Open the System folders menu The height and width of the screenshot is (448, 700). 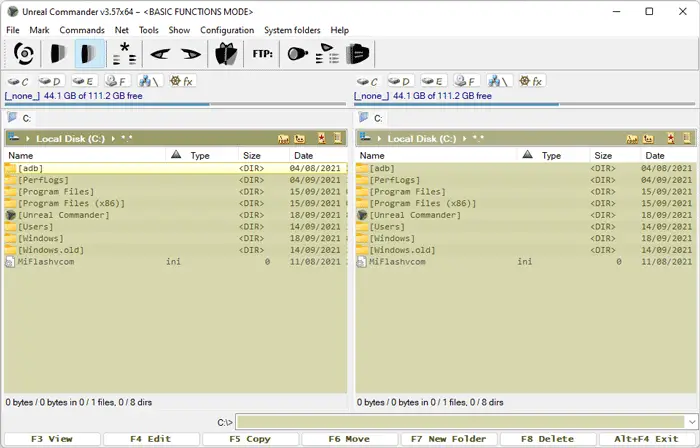[292, 30]
